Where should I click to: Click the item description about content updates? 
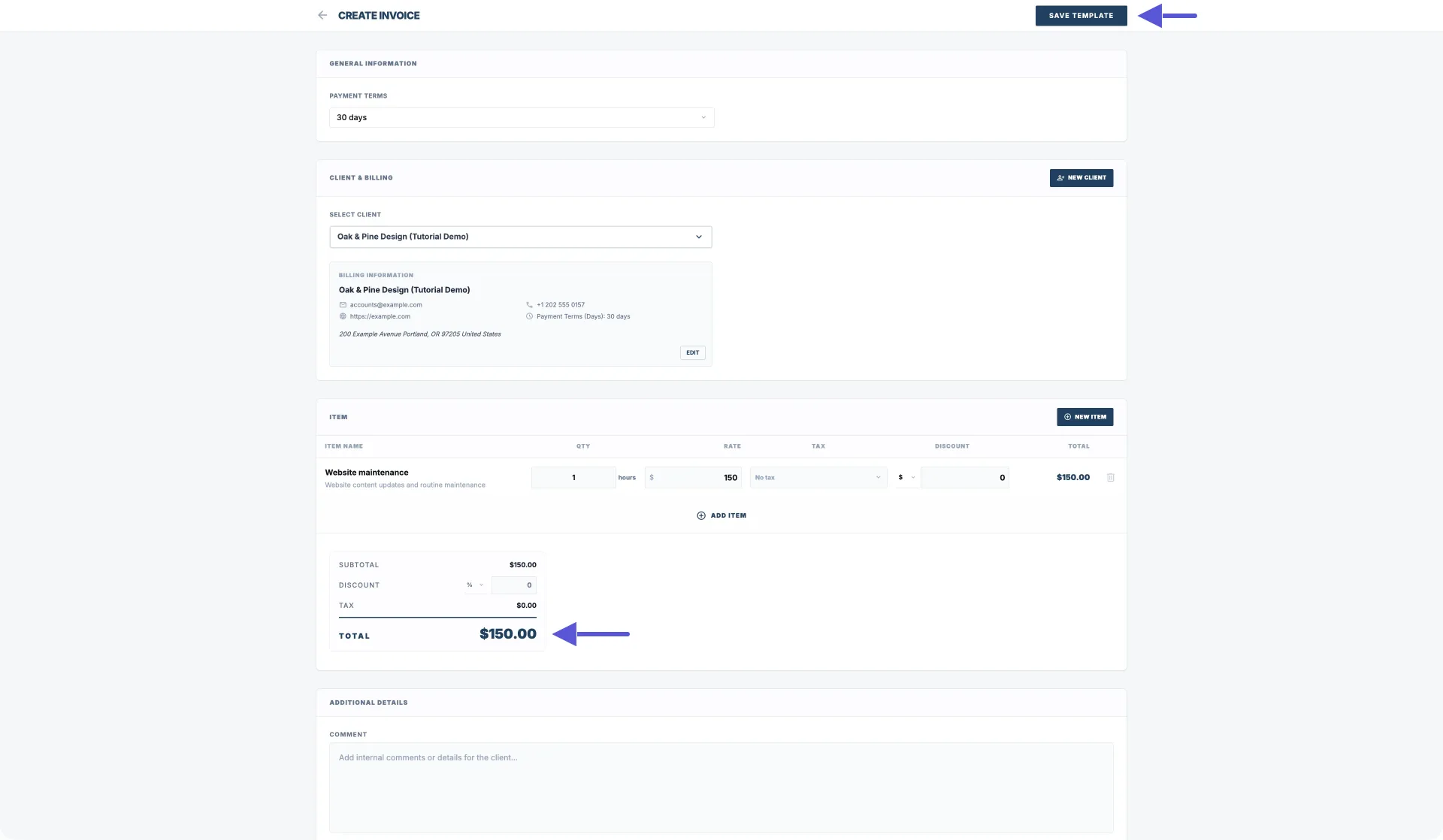point(405,485)
